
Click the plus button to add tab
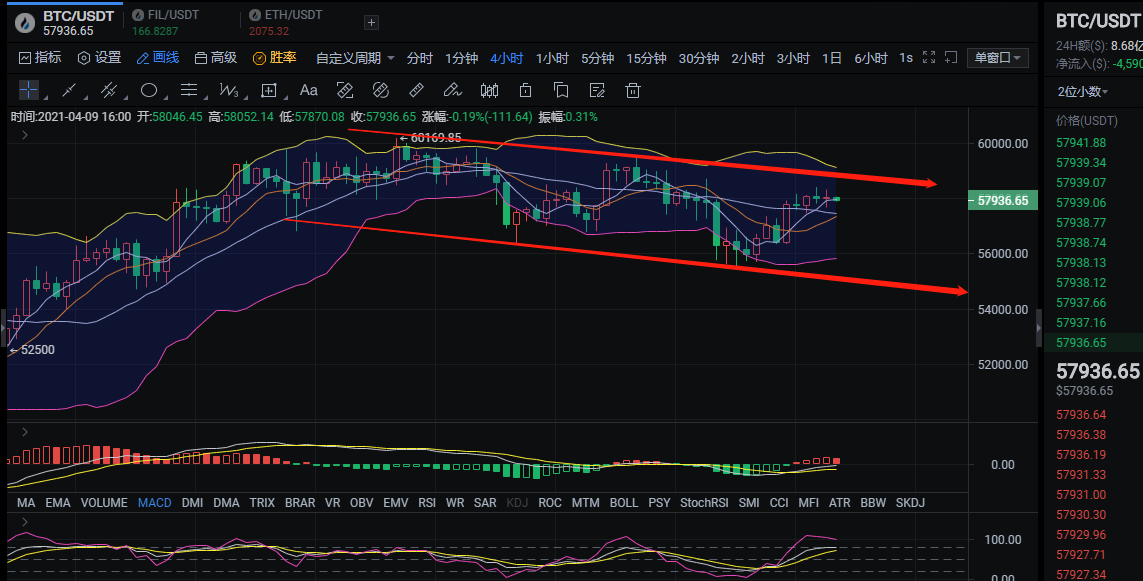(371, 22)
